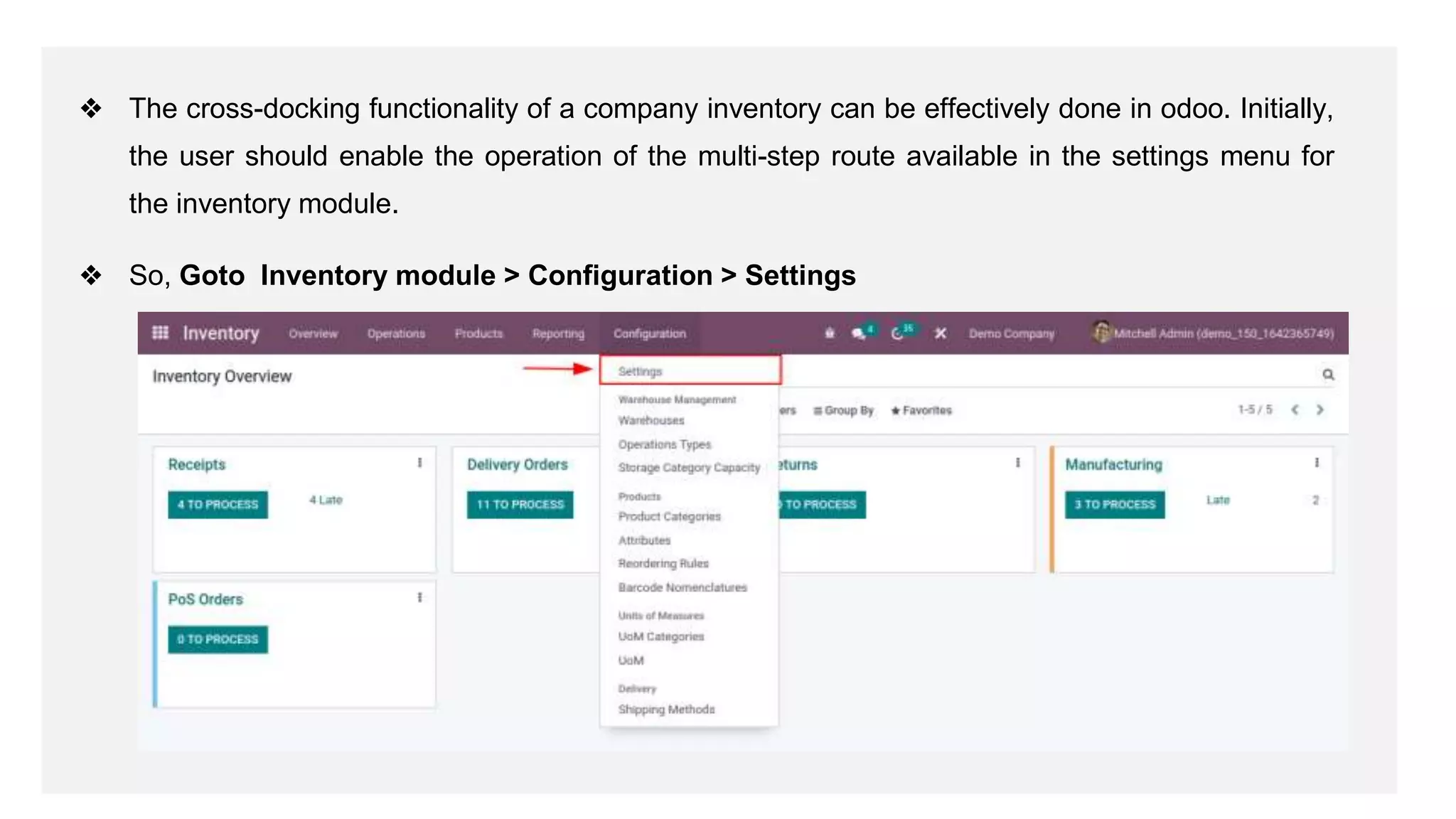Image resolution: width=1456 pixels, height=819 pixels.
Task: Open the messages chat icon
Action: click(860, 333)
